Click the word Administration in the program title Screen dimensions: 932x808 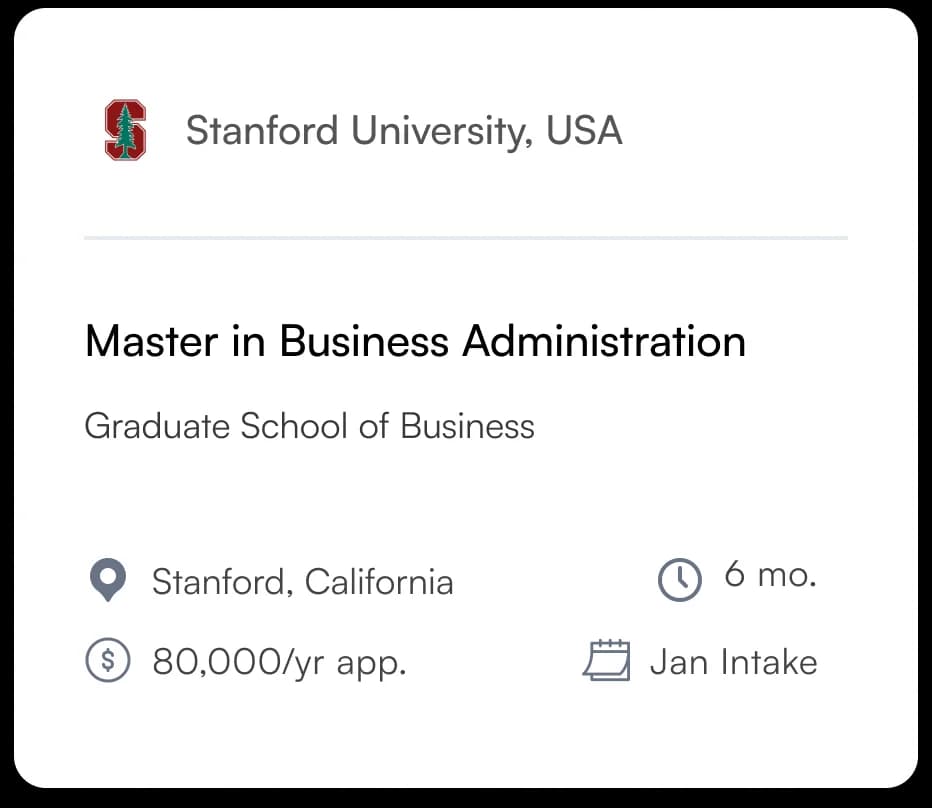(x=604, y=341)
